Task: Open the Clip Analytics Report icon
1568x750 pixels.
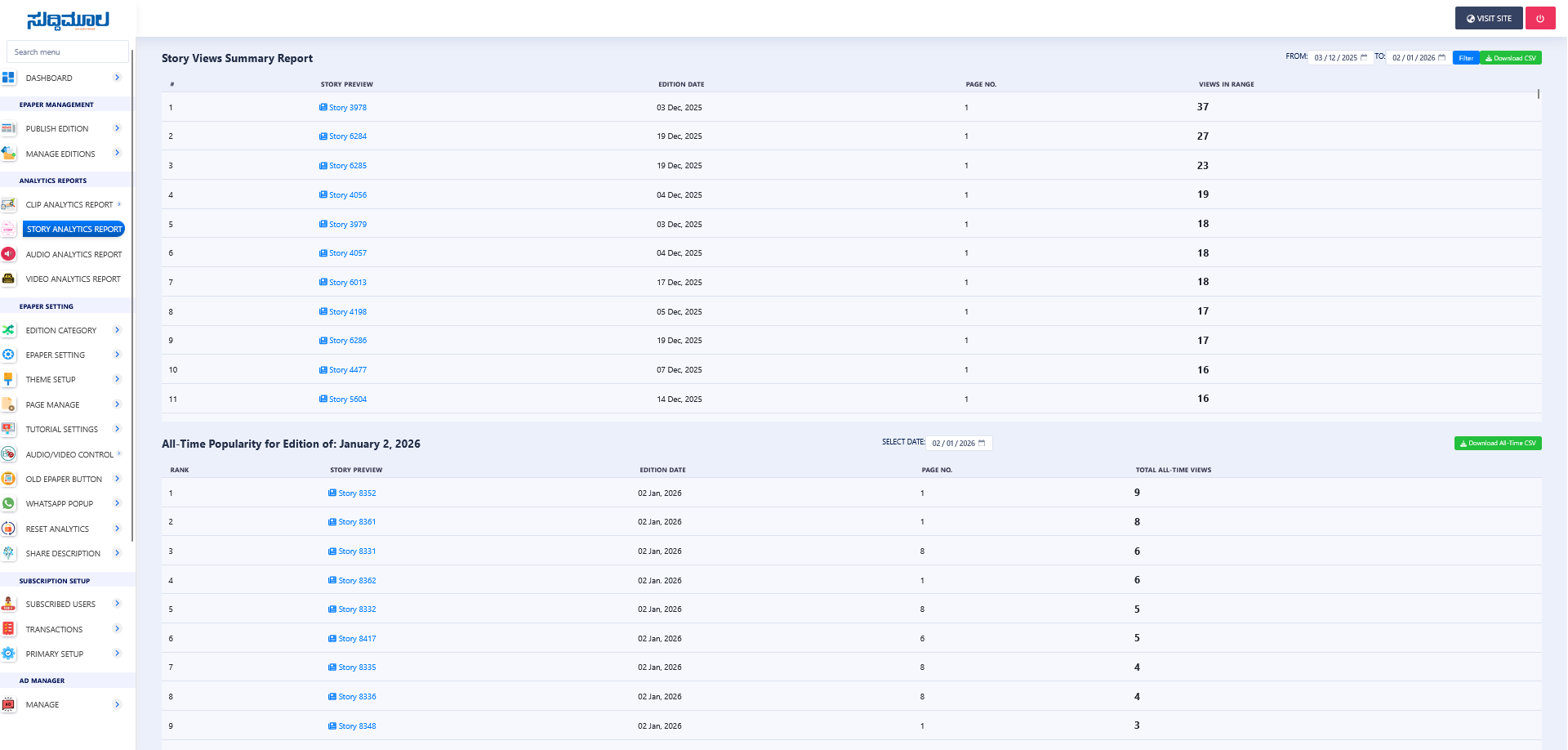Action: coord(9,204)
